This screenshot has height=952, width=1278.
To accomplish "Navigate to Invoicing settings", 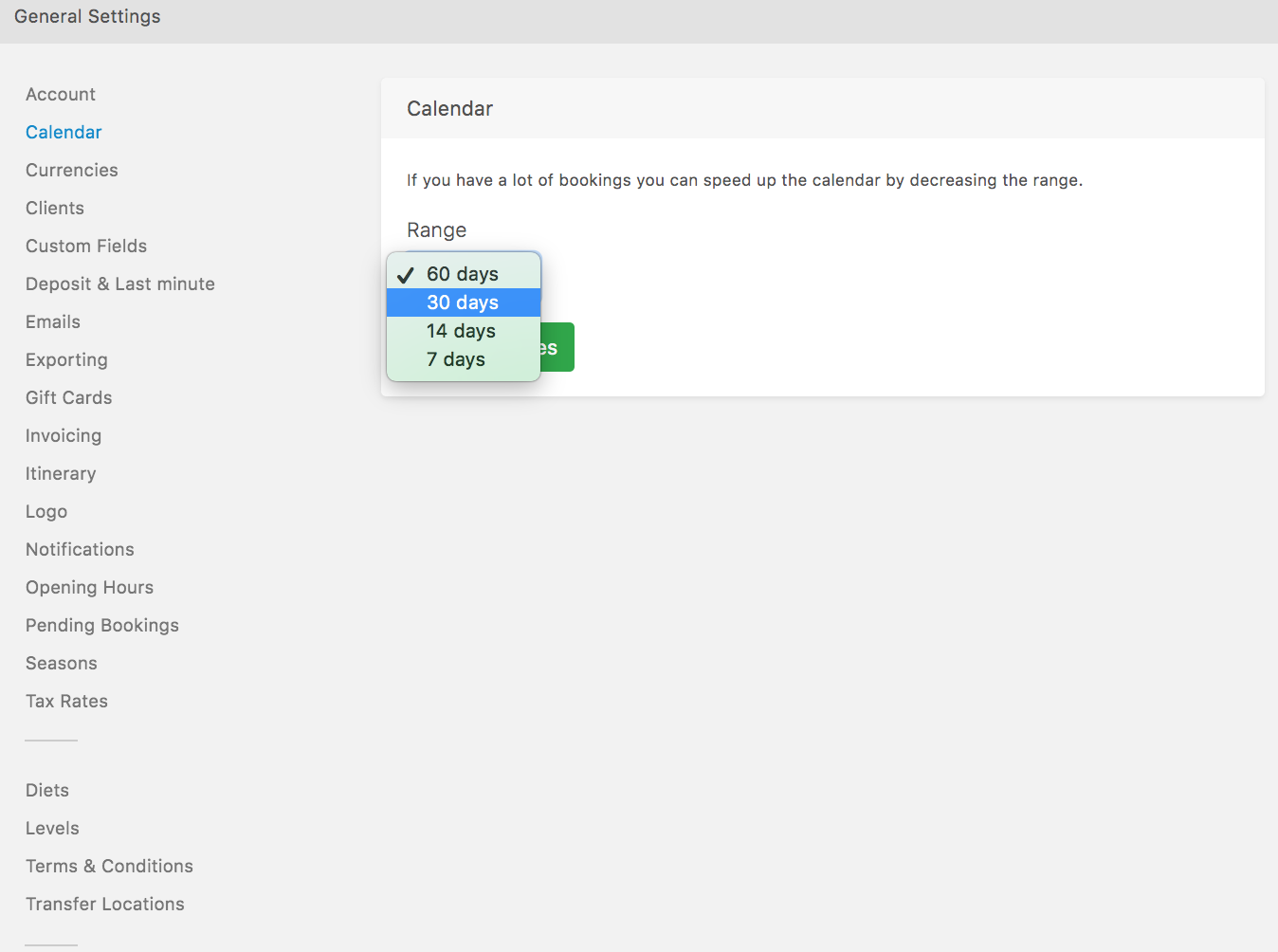I will [x=64, y=435].
